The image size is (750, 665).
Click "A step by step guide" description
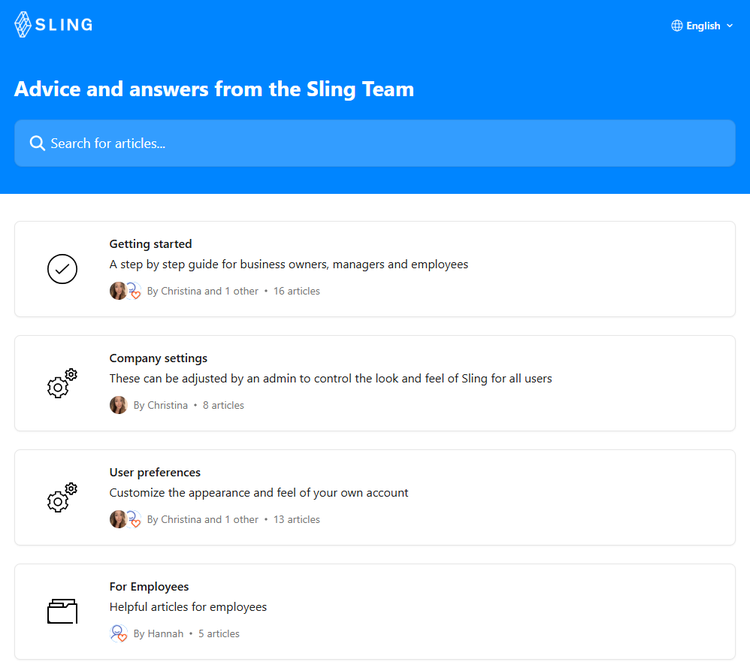[x=288, y=264]
